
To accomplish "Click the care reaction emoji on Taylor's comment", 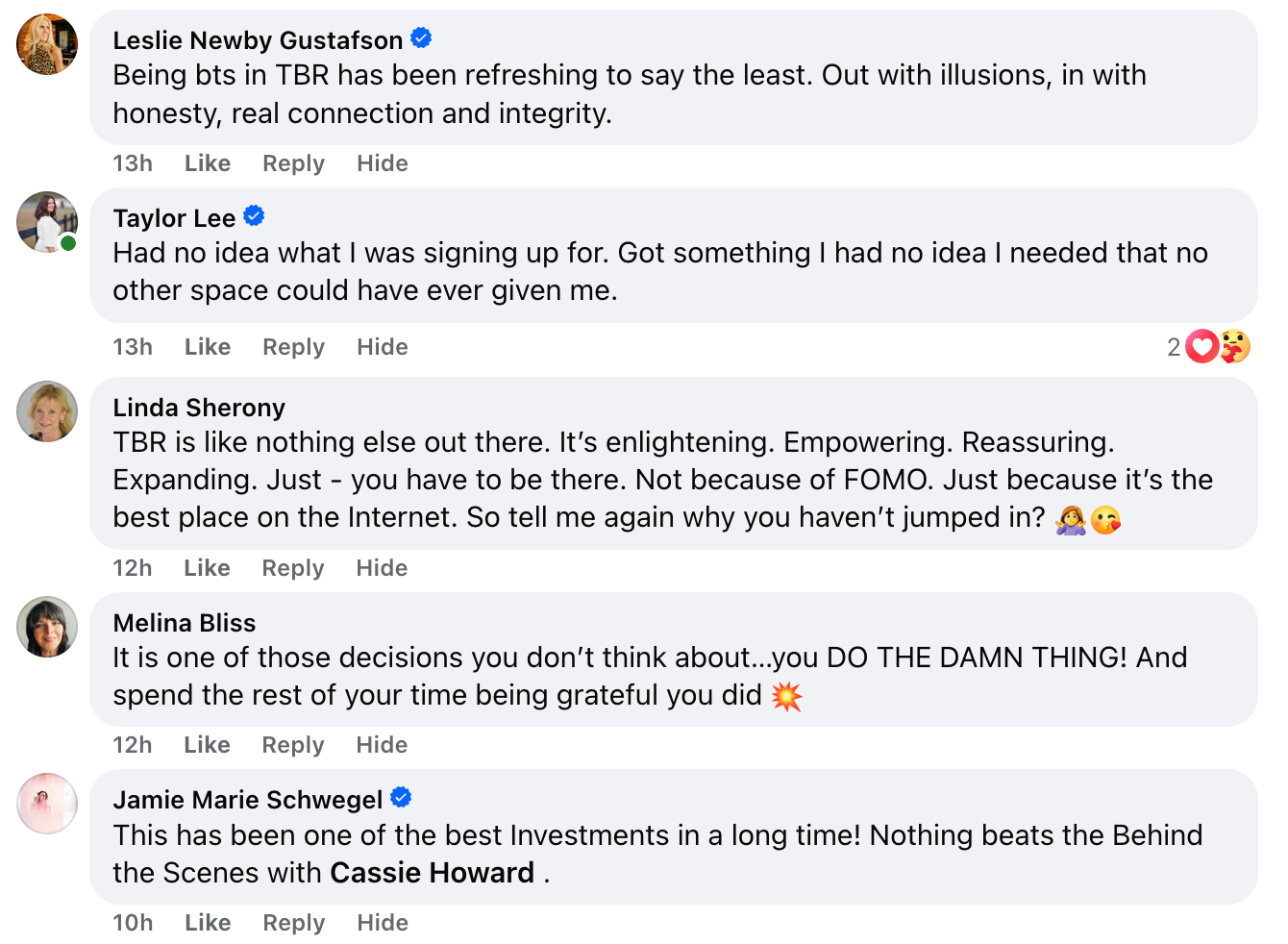I will pyautogui.click(x=1235, y=346).
